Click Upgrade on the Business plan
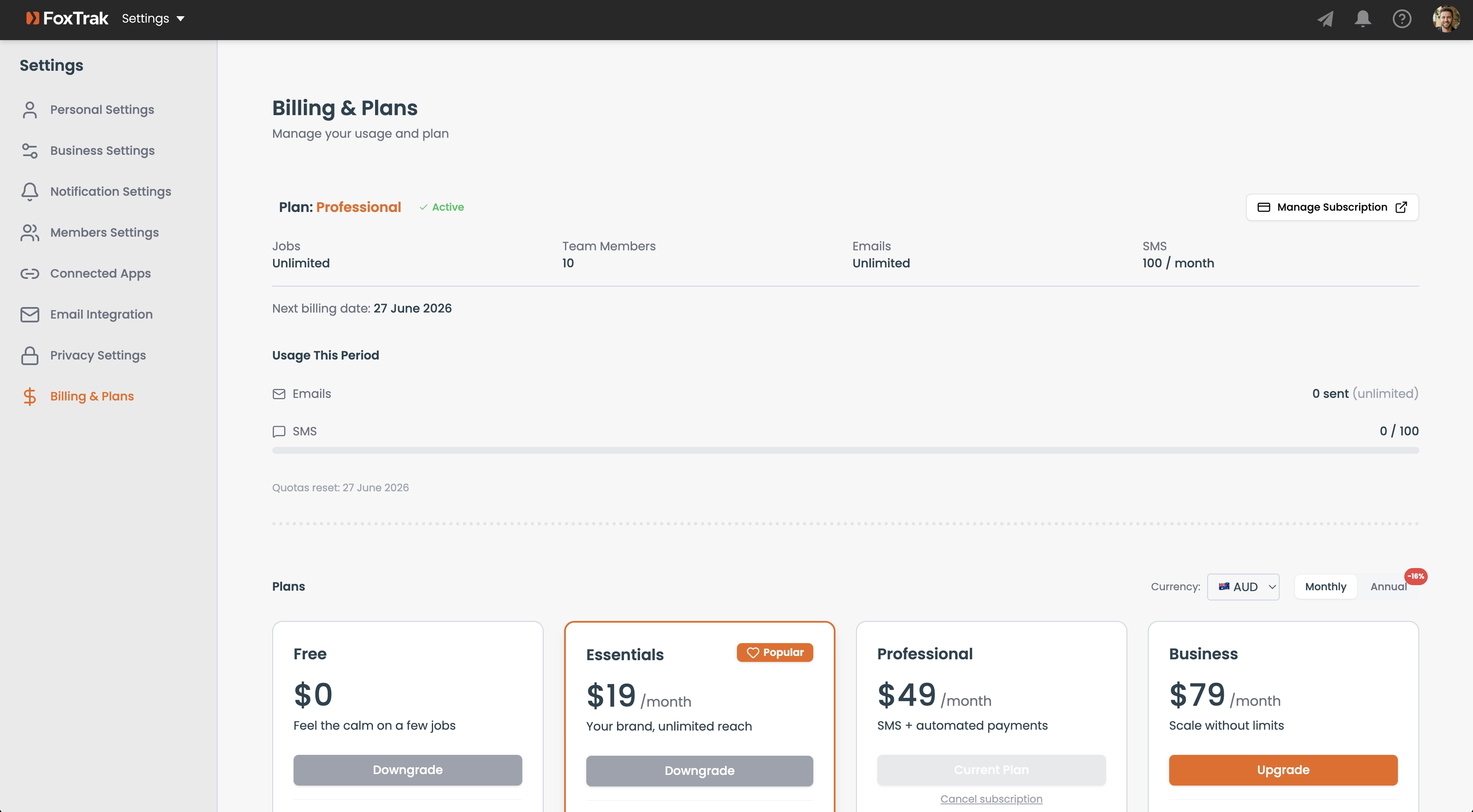The width and height of the screenshot is (1473, 812). click(1283, 770)
